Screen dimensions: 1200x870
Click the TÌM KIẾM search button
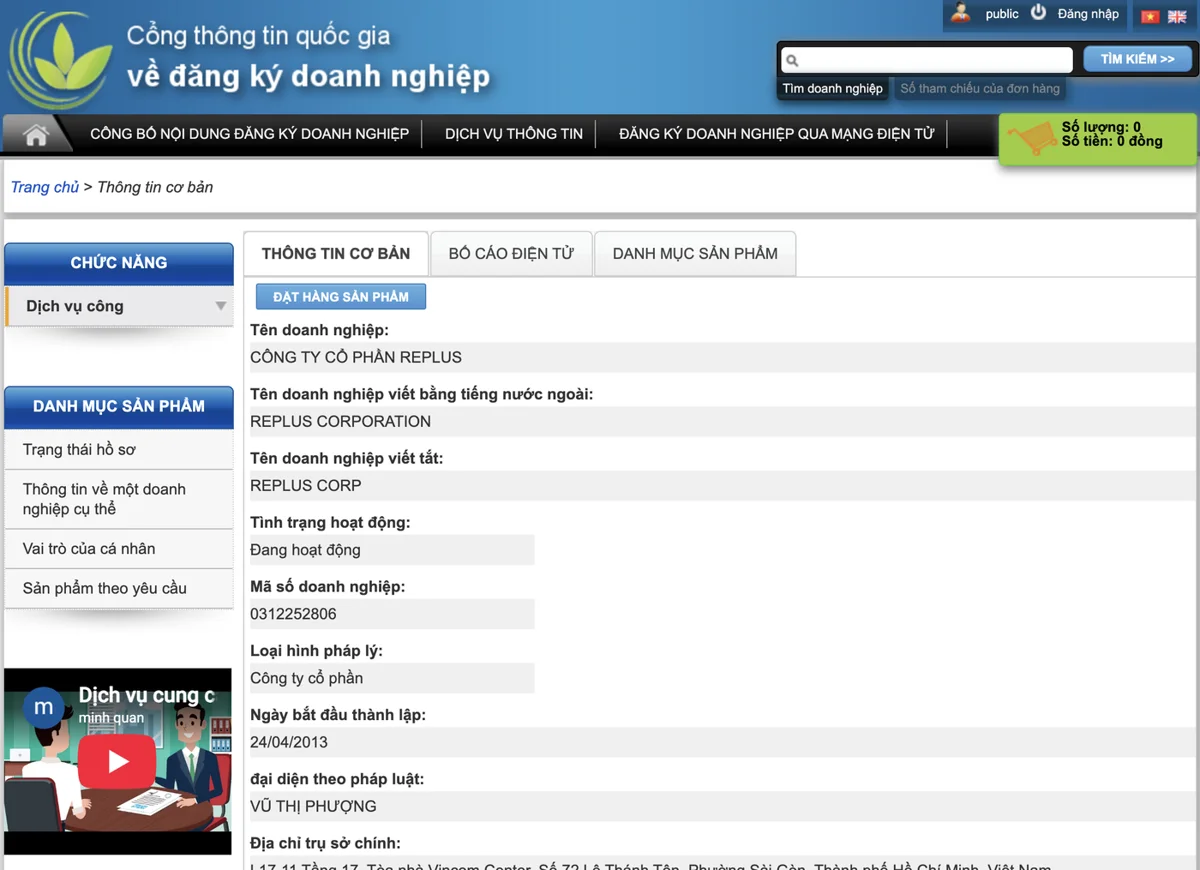(1138, 60)
